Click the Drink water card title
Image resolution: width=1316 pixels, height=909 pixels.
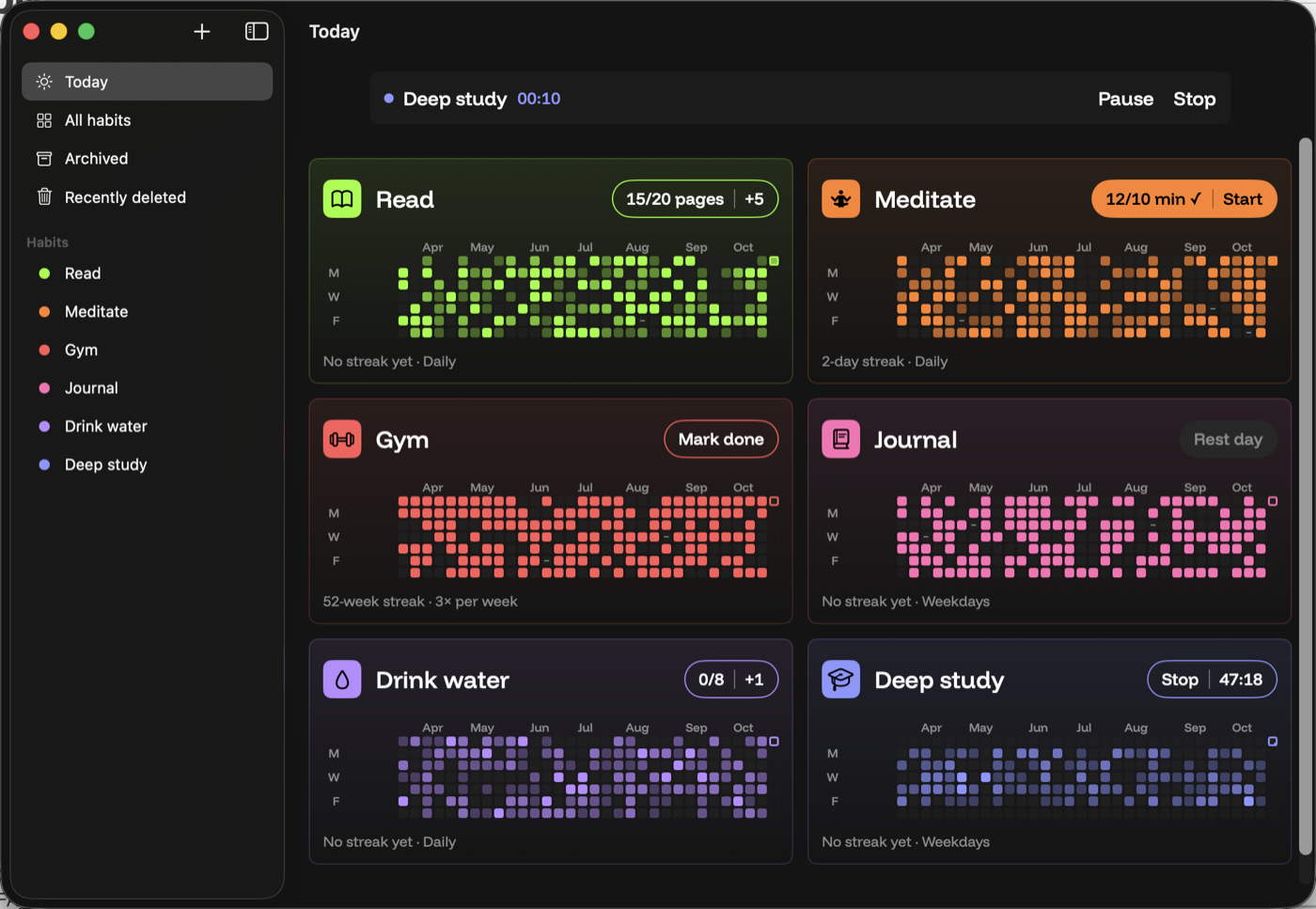coord(443,680)
